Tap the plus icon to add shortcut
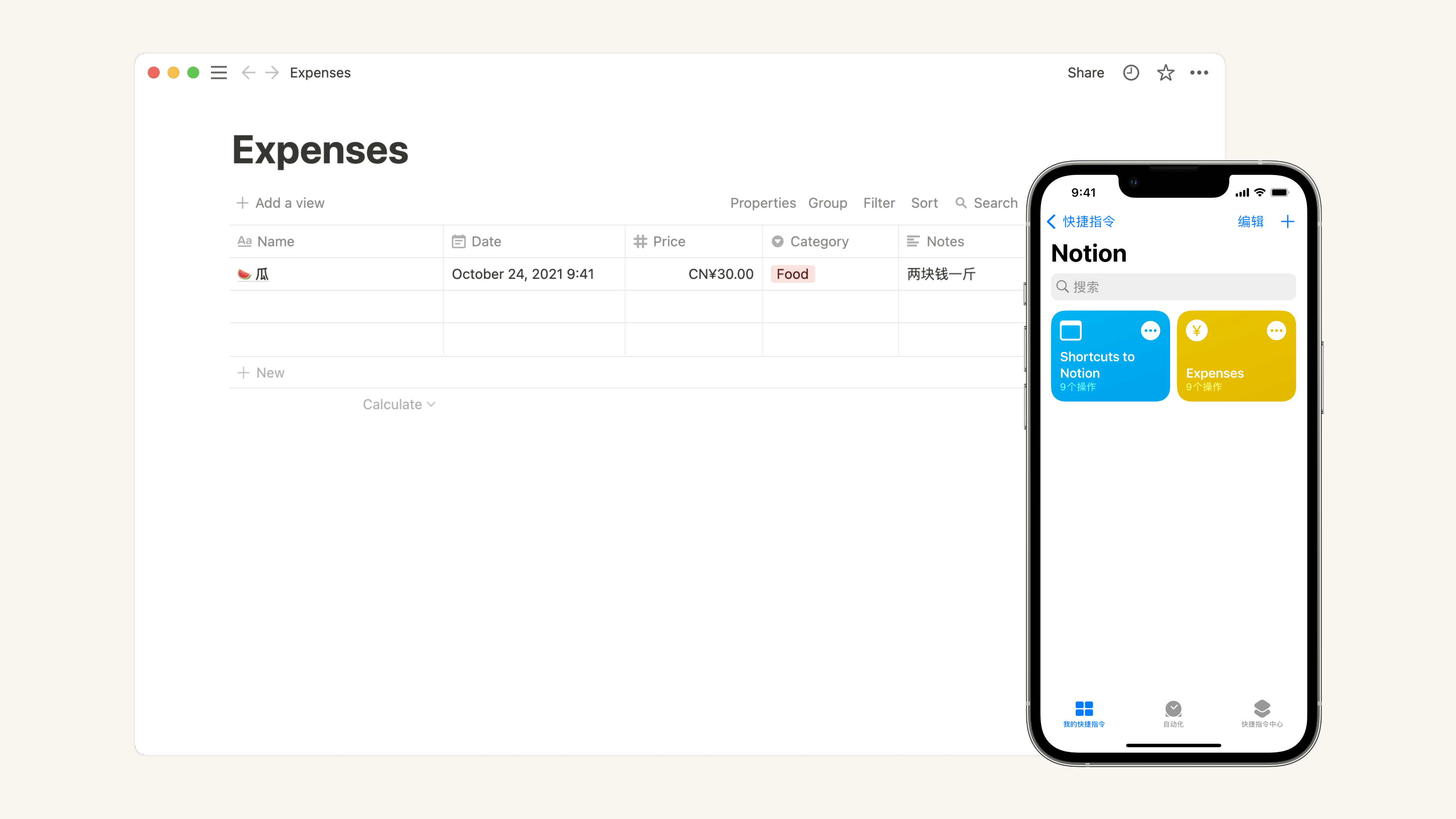Screen dimensions: 1456x819 coord(1287,221)
